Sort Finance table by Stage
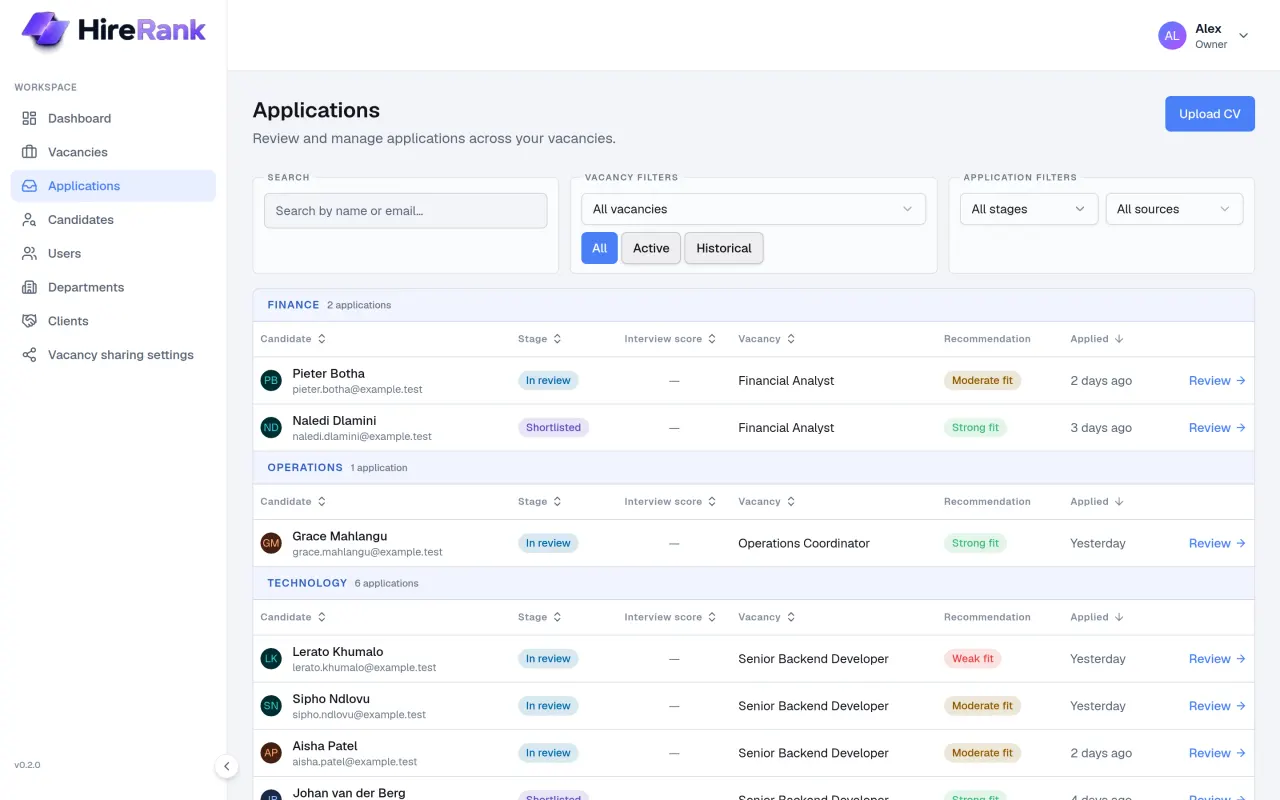The width and height of the screenshot is (1280, 800). point(540,339)
